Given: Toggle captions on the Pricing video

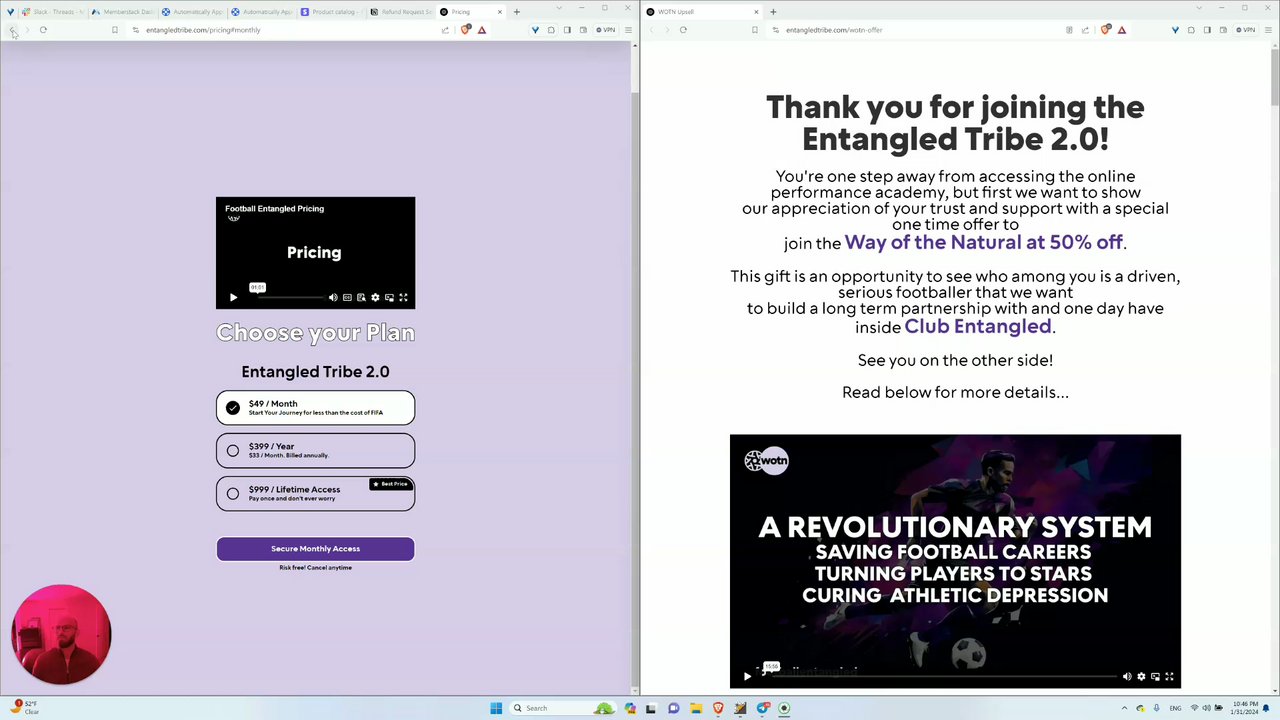Looking at the screenshot, I should point(347,297).
